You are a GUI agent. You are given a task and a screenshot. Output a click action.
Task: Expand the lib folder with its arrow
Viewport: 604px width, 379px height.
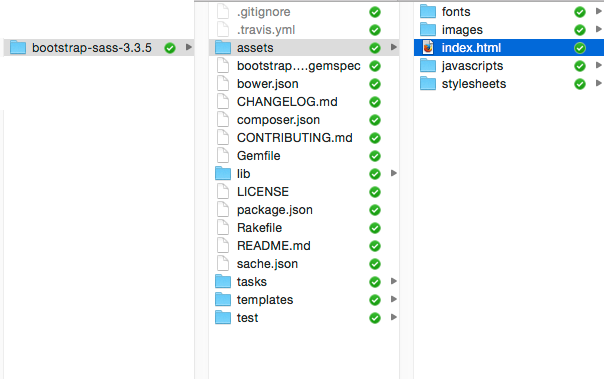394,173
